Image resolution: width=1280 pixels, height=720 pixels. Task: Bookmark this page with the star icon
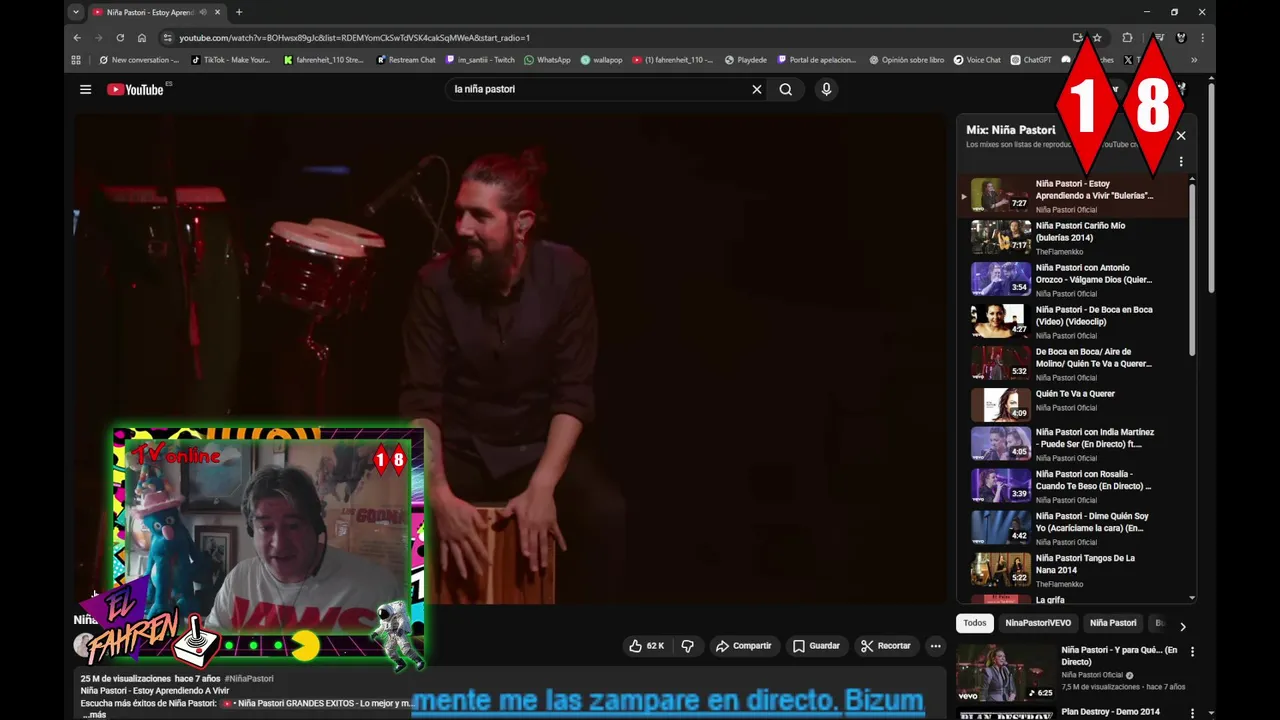(1097, 38)
